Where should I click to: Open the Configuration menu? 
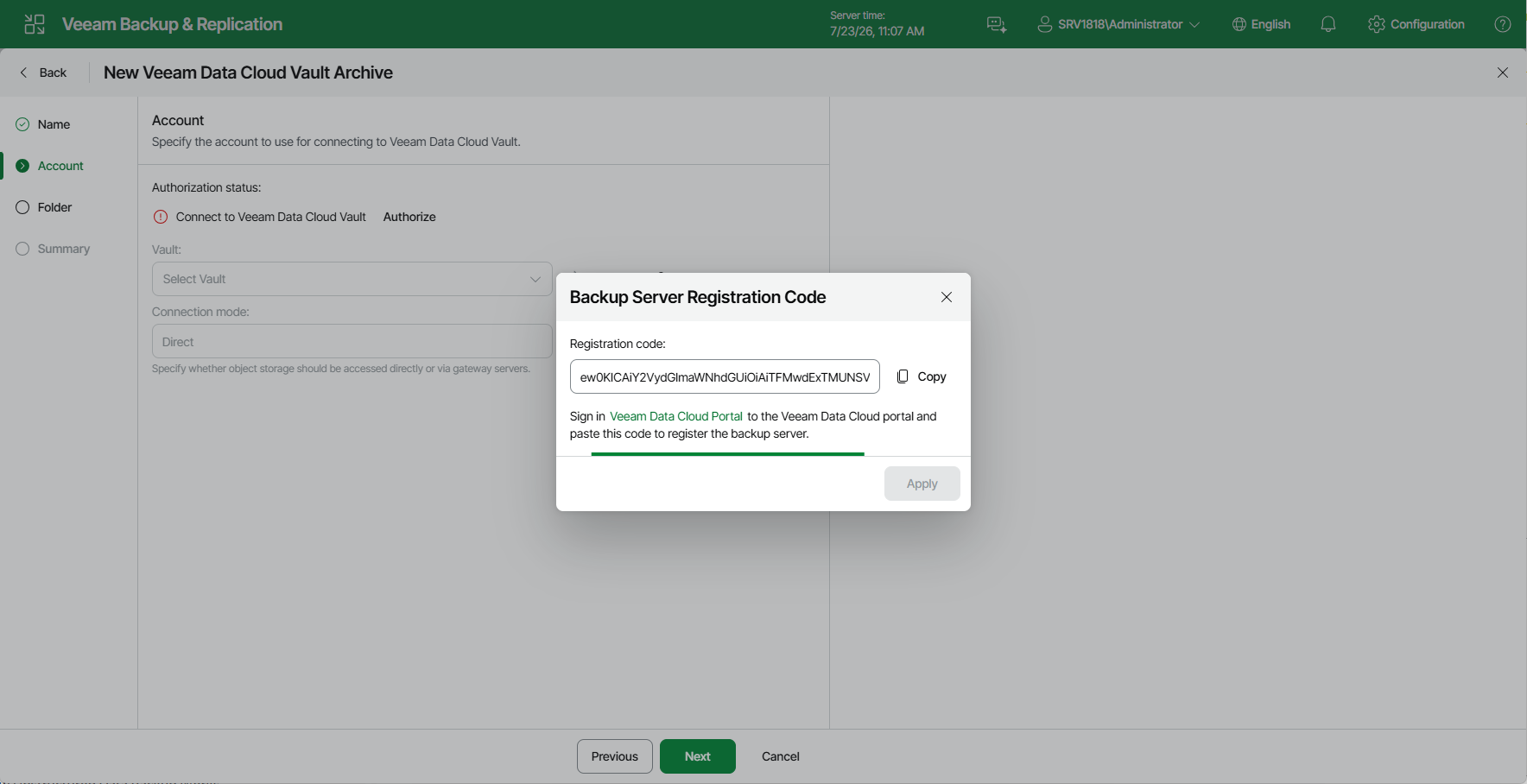pos(1416,24)
